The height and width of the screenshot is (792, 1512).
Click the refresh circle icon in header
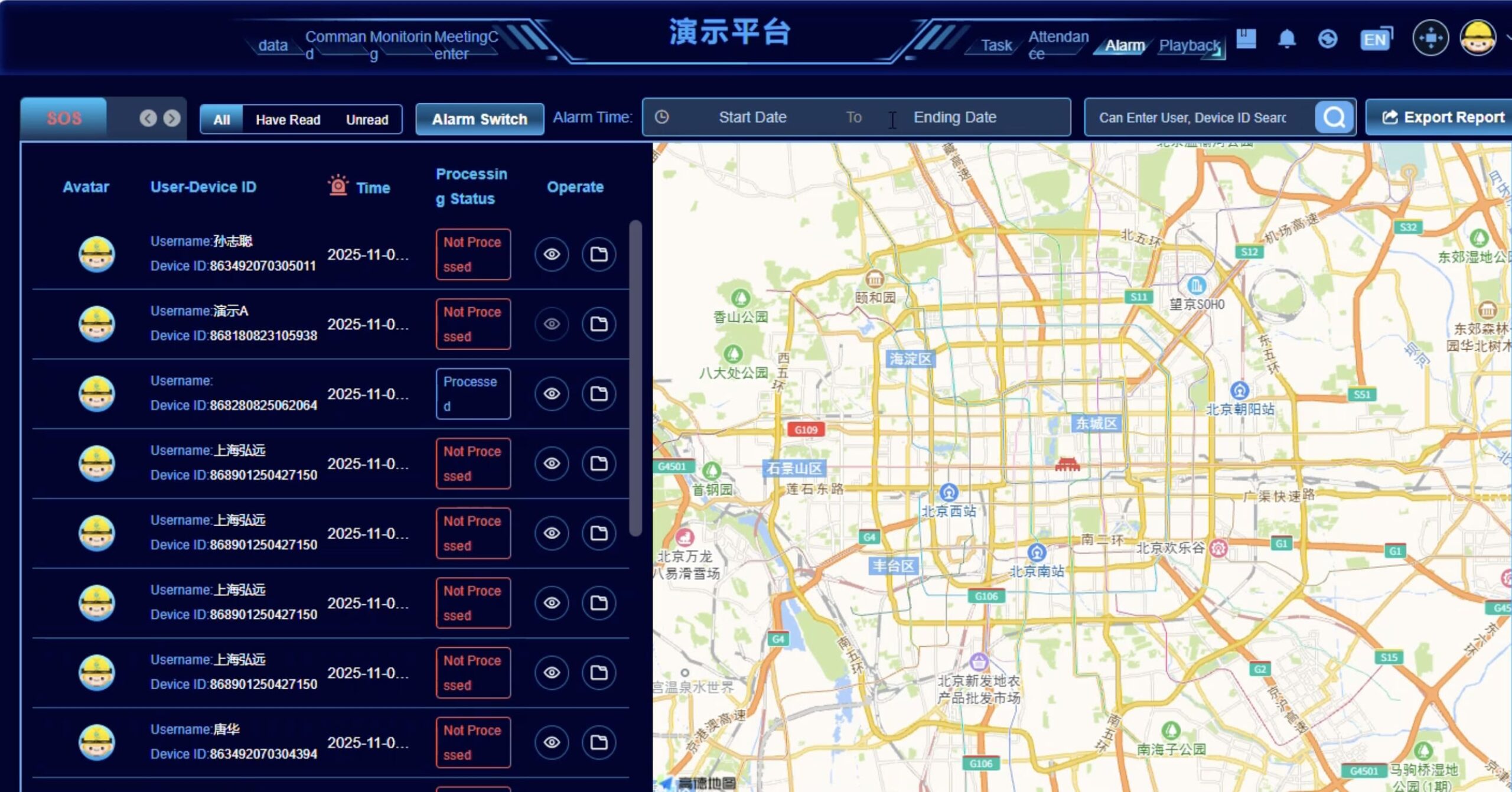tap(1327, 40)
